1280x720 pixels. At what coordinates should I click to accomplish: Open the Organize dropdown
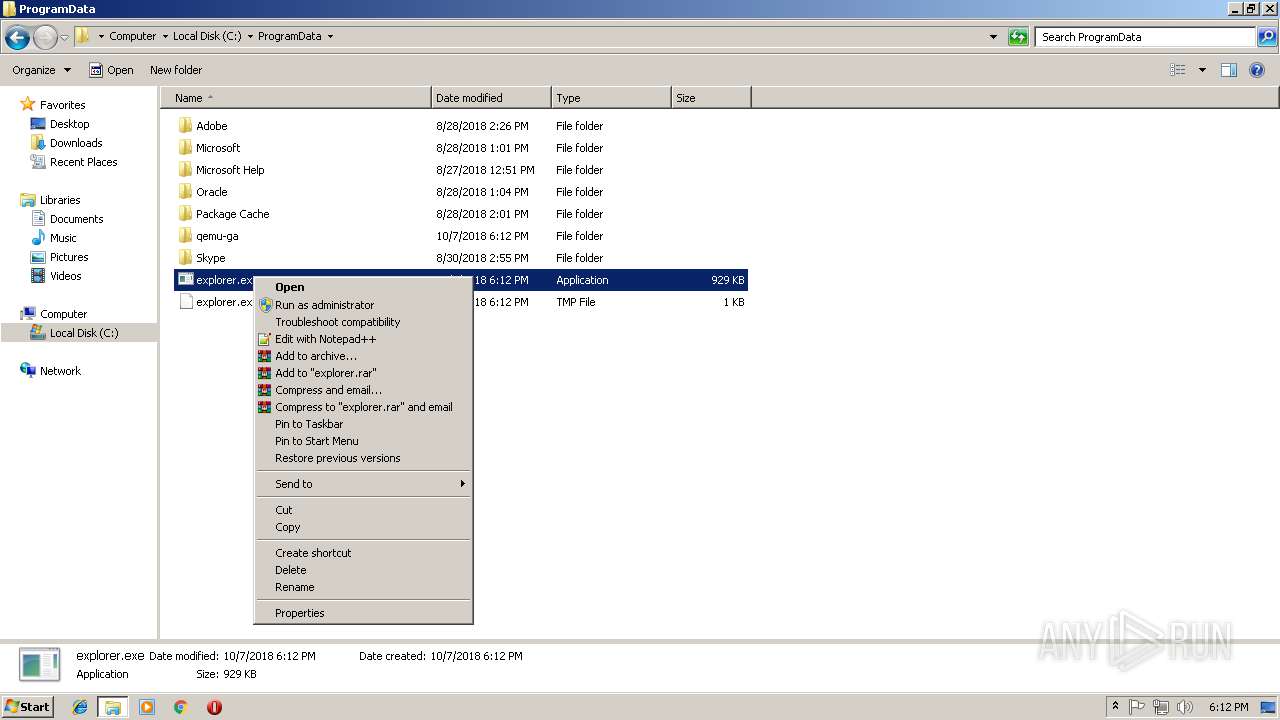coord(41,70)
